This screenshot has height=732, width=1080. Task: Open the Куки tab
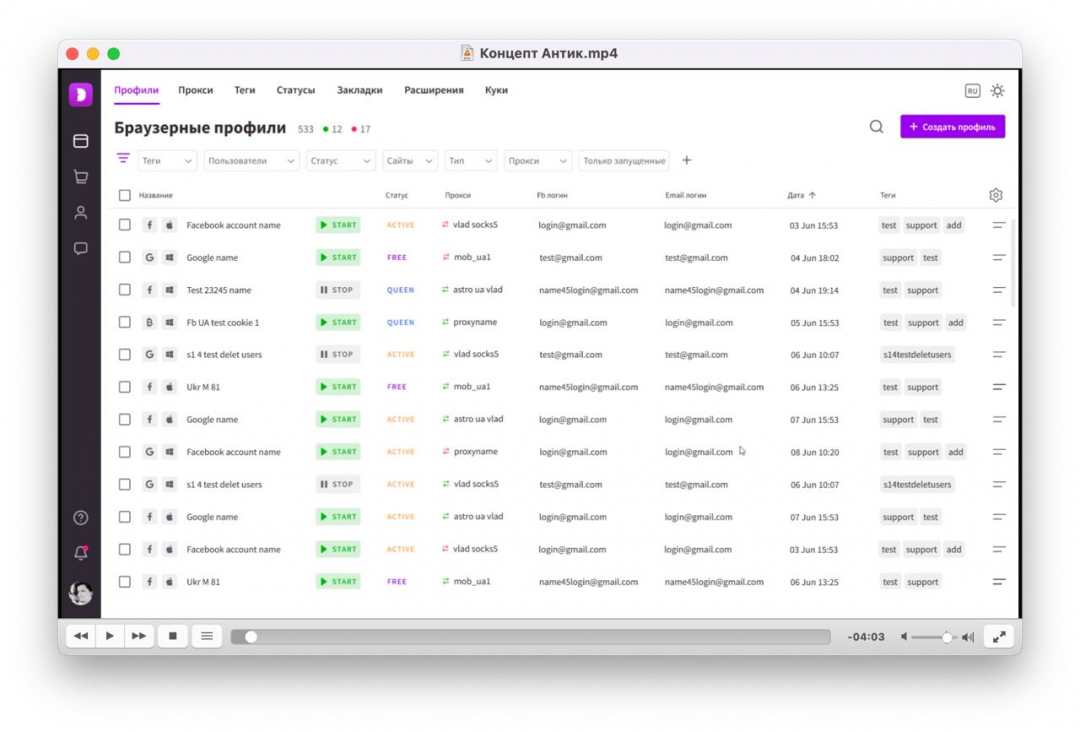tap(496, 90)
